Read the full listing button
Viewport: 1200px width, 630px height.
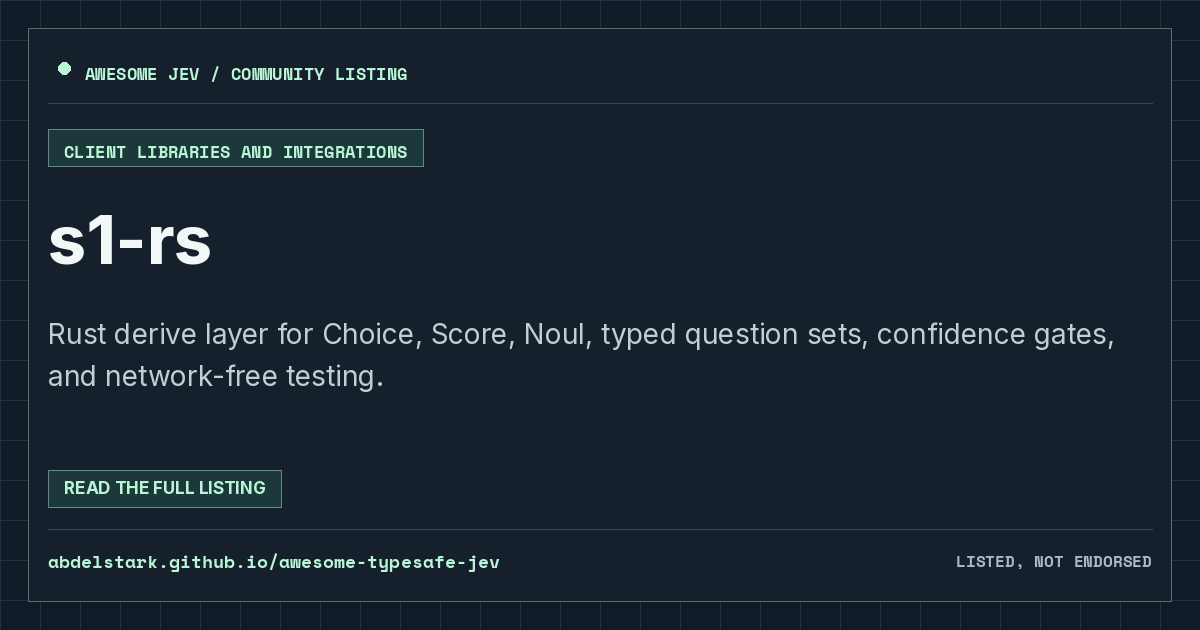[x=165, y=489]
